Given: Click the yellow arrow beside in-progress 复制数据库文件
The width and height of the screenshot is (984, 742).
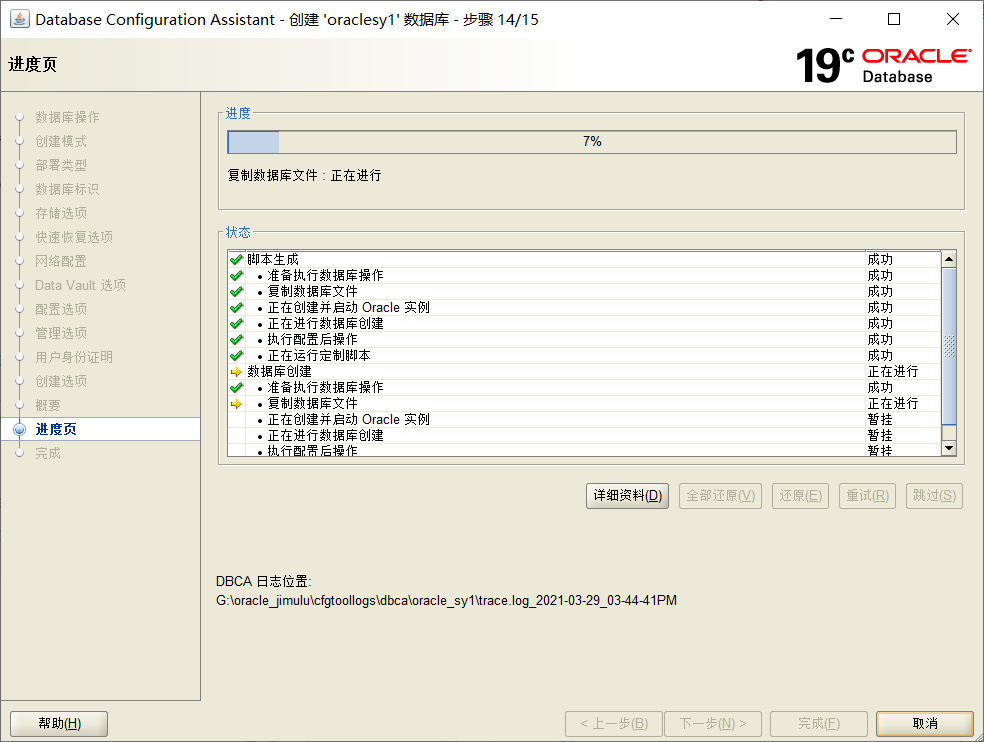Looking at the screenshot, I should [237, 404].
